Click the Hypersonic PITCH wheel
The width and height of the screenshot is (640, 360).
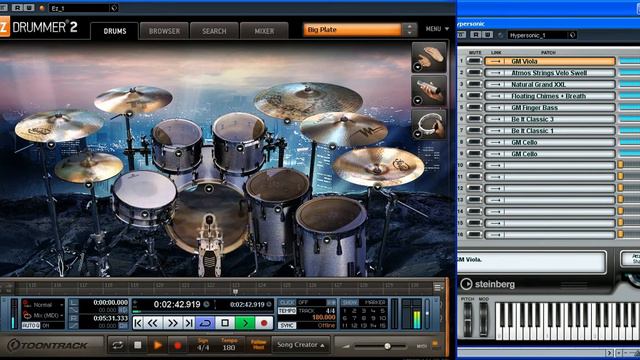click(x=467, y=319)
